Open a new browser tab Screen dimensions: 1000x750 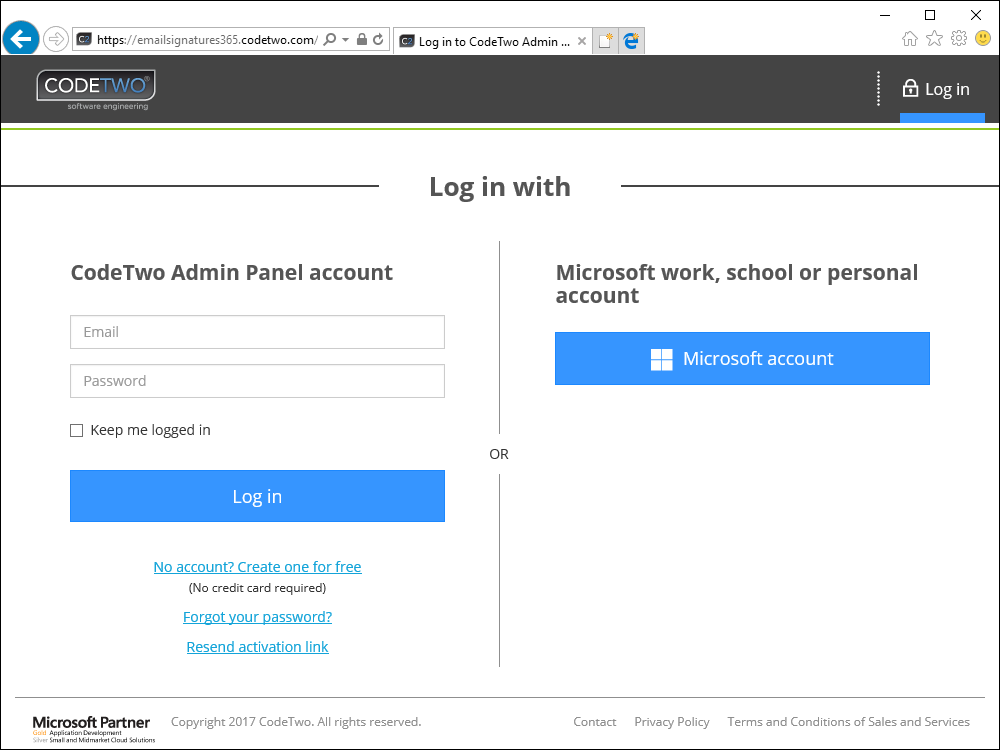[x=604, y=41]
